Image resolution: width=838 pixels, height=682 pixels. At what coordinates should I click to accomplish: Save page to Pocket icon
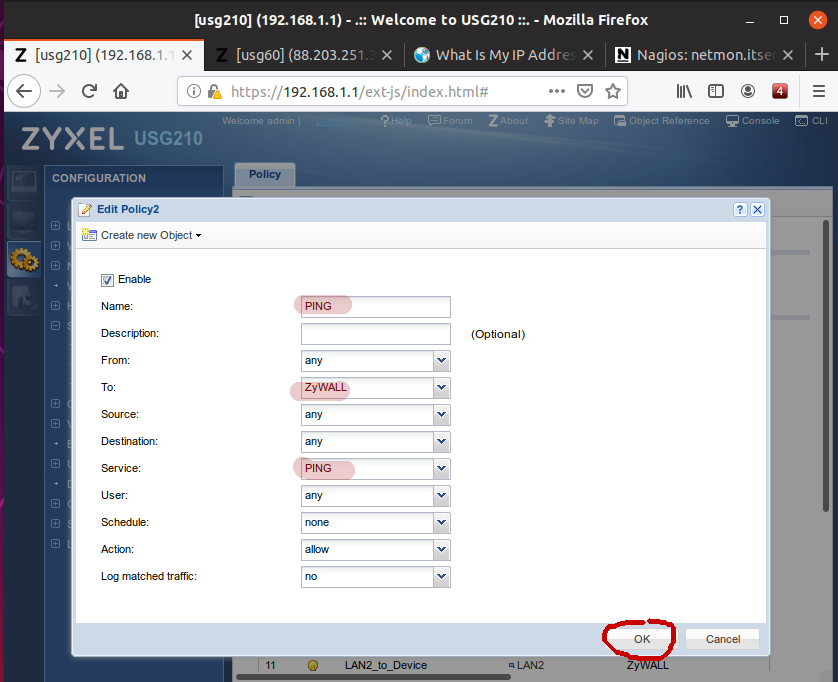[x=585, y=91]
